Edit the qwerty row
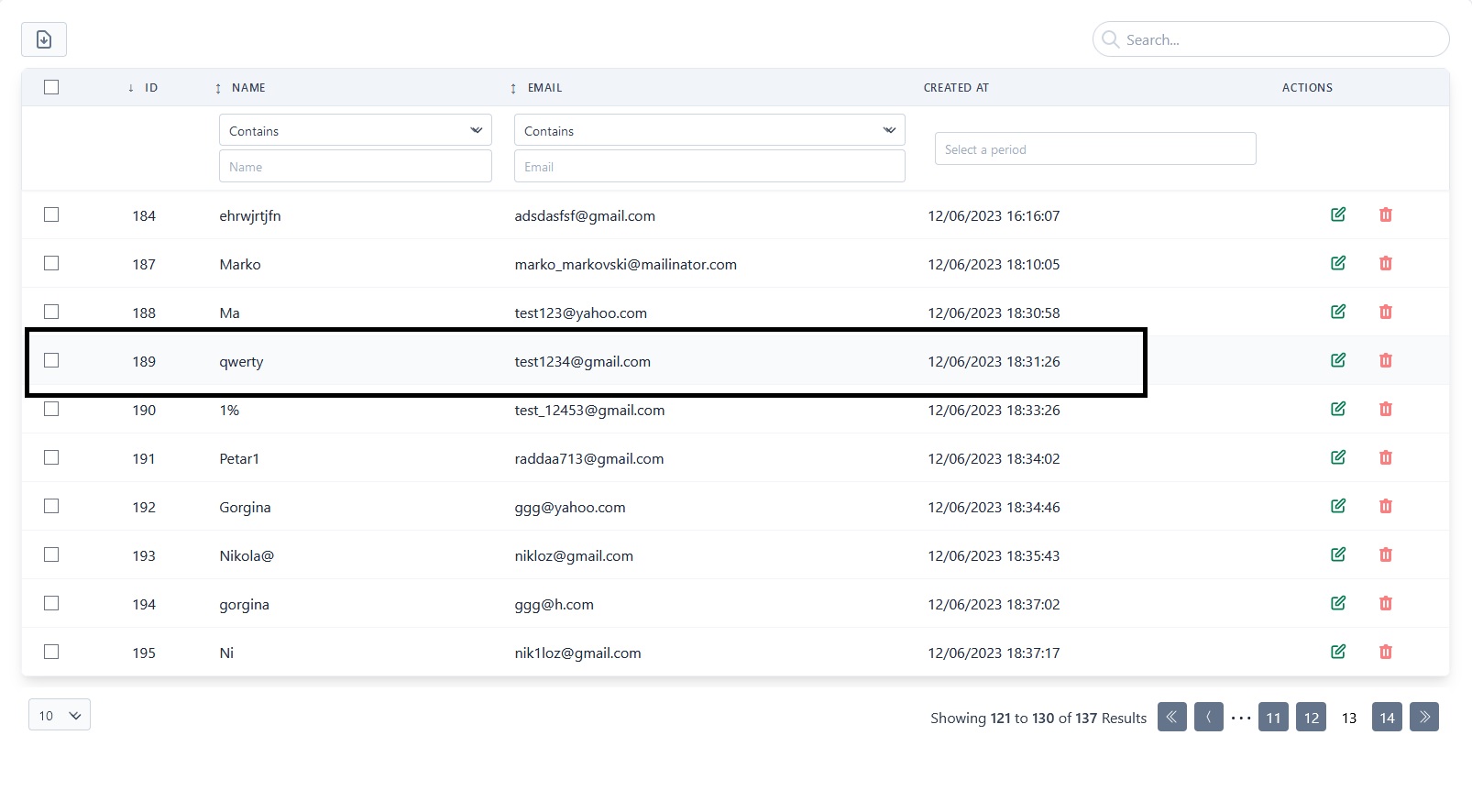 [x=1337, y=360]
